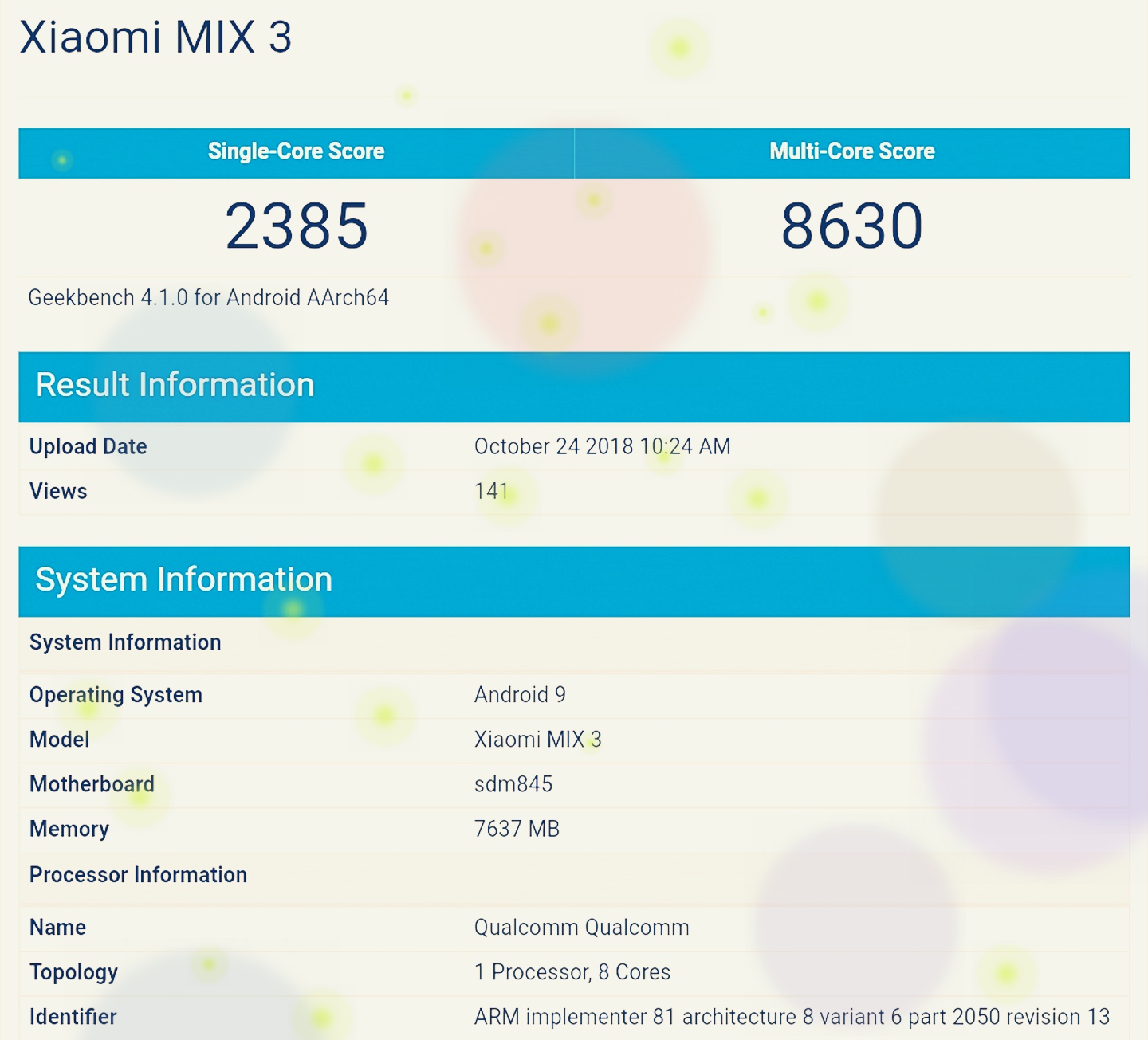Click the 7637 MB memory value

pyautogui.click(x=517, y=829)
